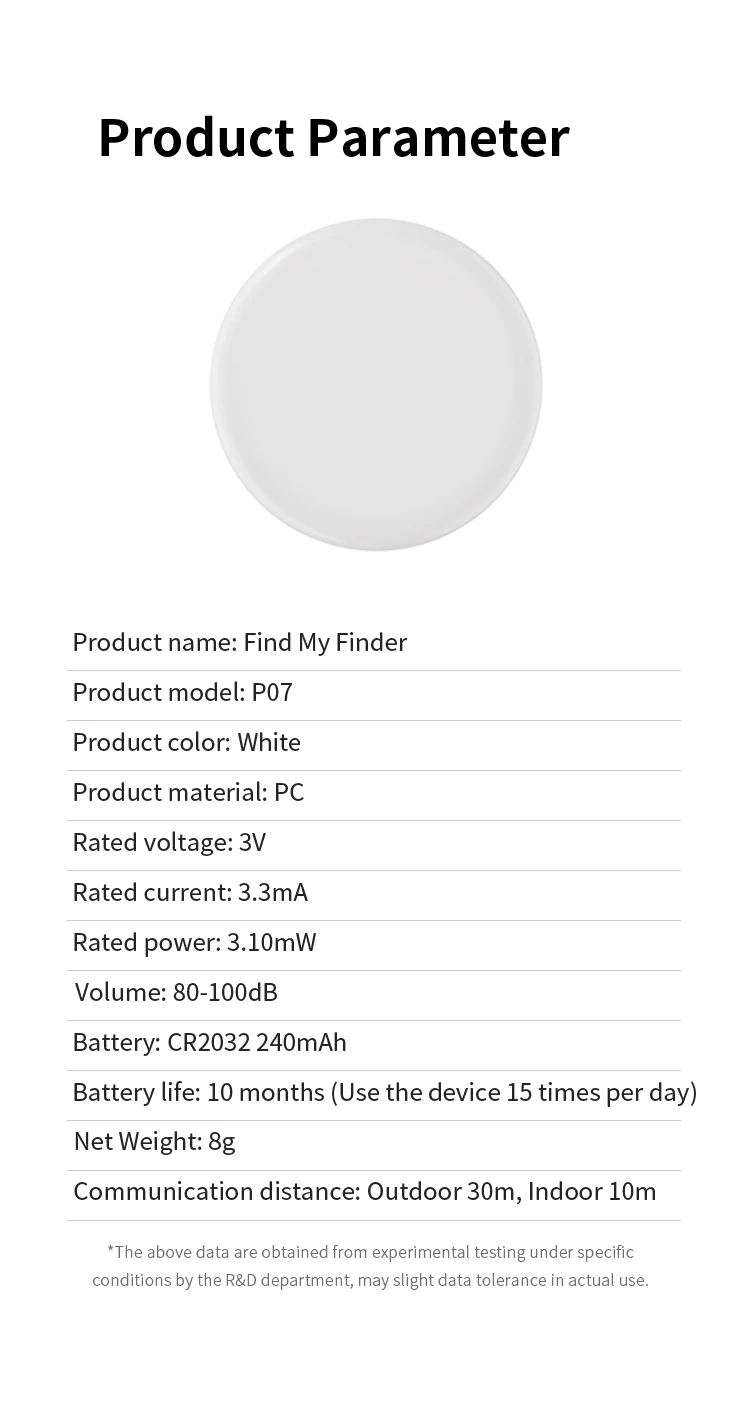Click the white round finder image
The image size is (750, 1424).
(375, 385)
